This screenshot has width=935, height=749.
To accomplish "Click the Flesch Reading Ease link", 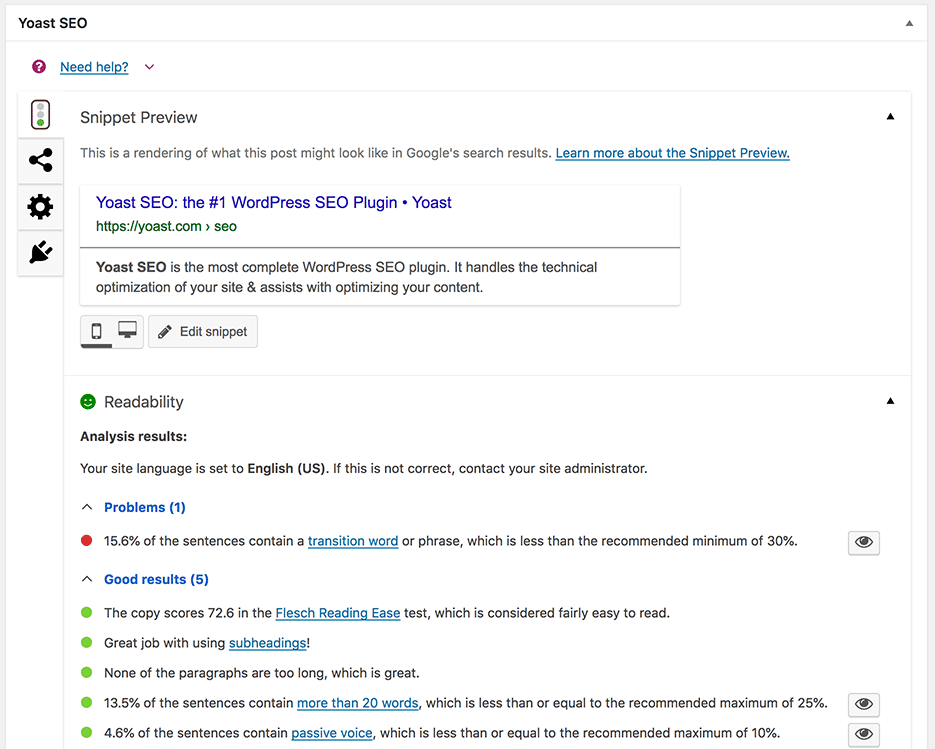I will 337,613.
